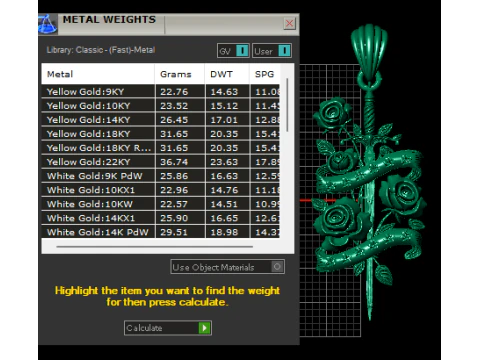This screenshot has width=480, height=360.
Task: Click the green Calculate arrow icon
Action: [204, 328]
